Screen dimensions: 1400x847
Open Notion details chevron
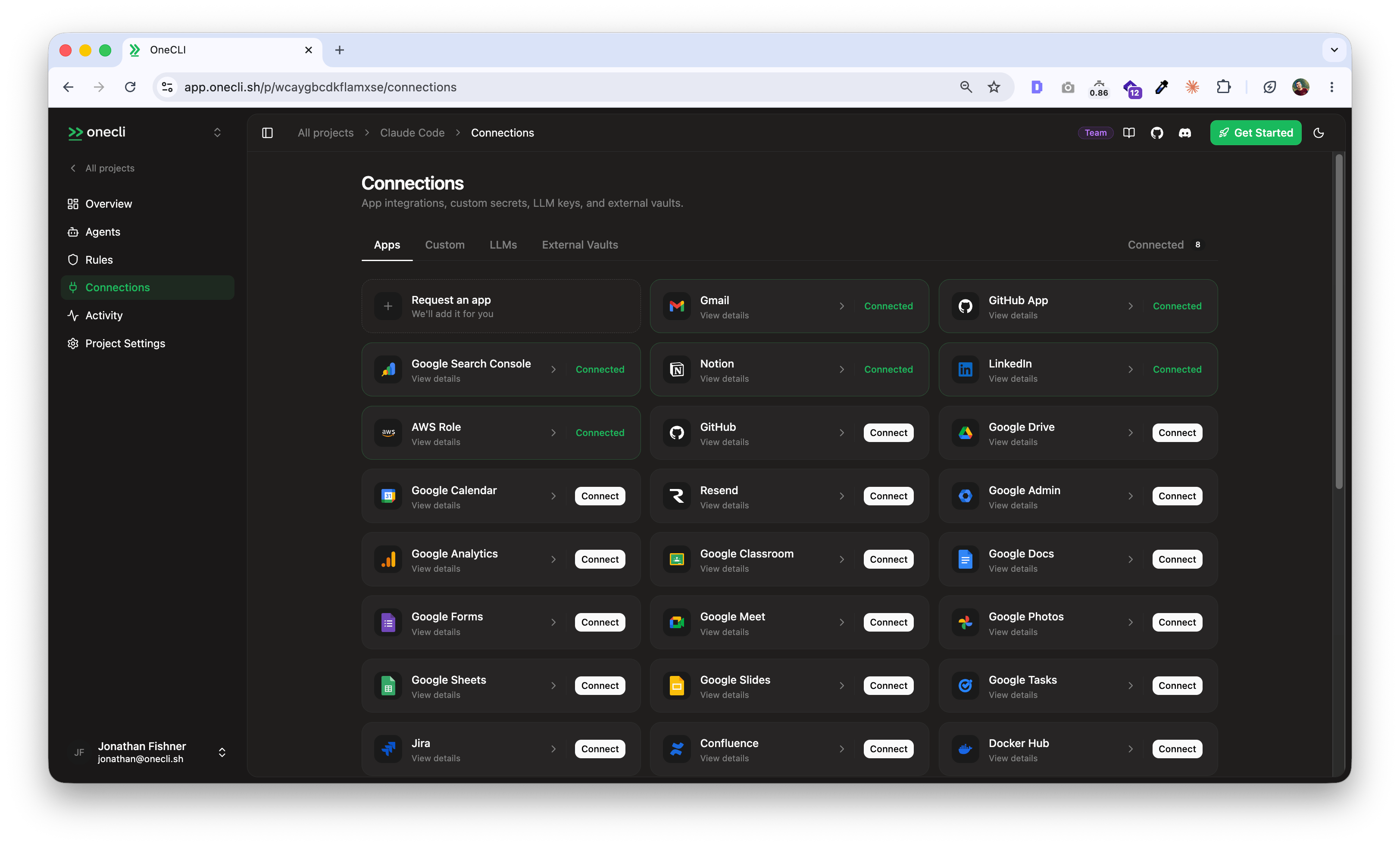[841, 369]
